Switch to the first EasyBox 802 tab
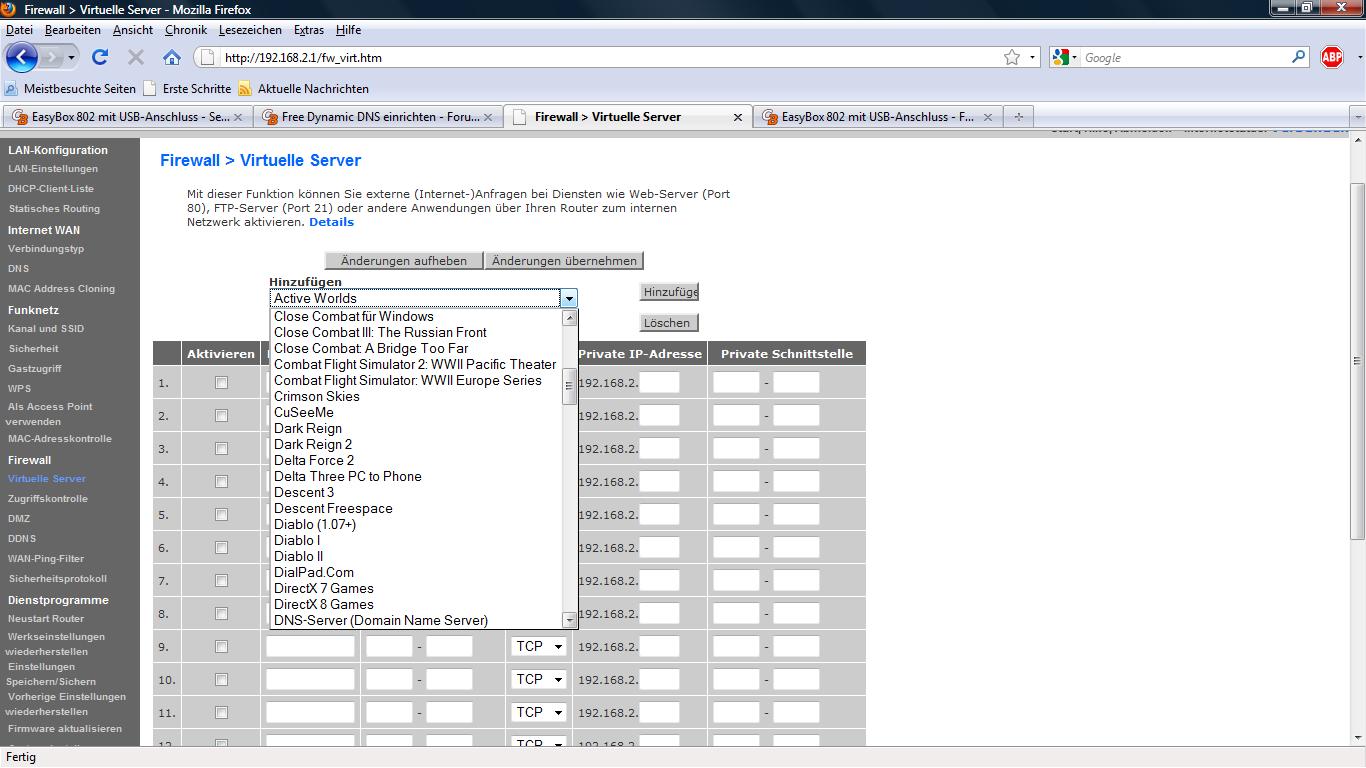 tap(127, 117)
